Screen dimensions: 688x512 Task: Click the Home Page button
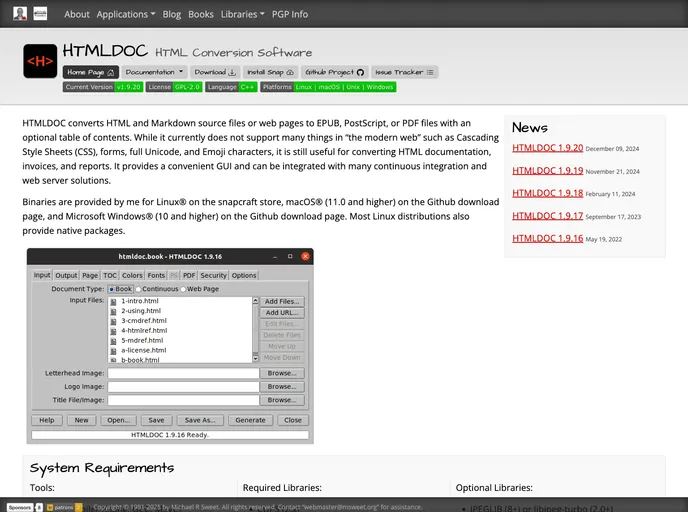[91, 72]
